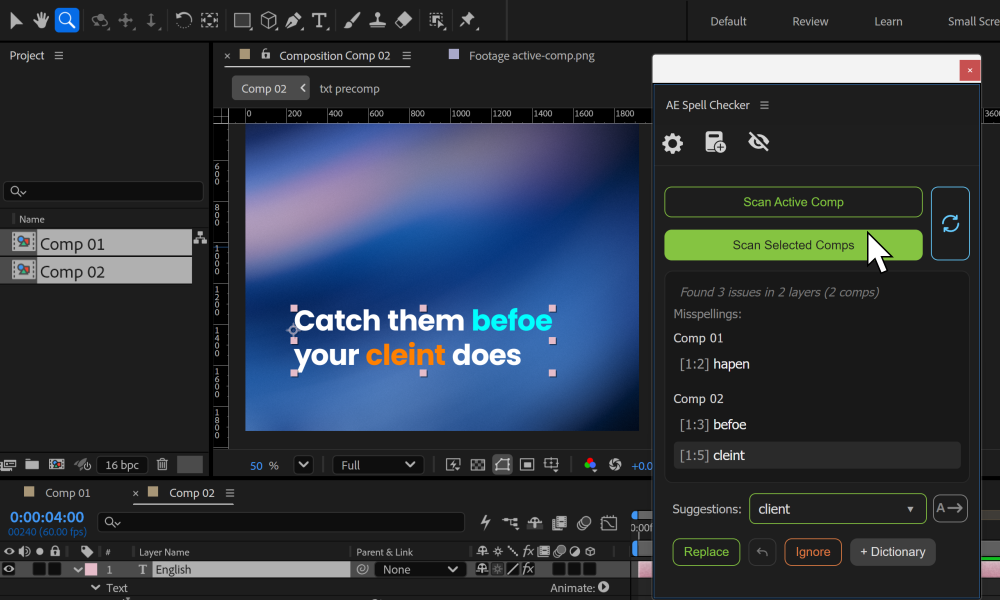
Task: Create a new folder in Project panel
Action: click(x=32, y=465)
